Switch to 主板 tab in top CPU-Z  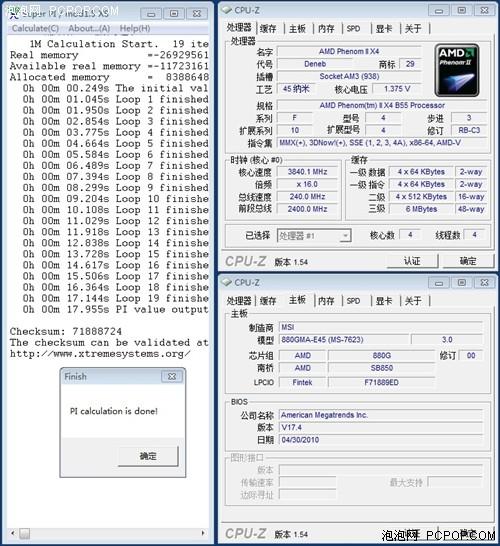click(x=297, y=29)
